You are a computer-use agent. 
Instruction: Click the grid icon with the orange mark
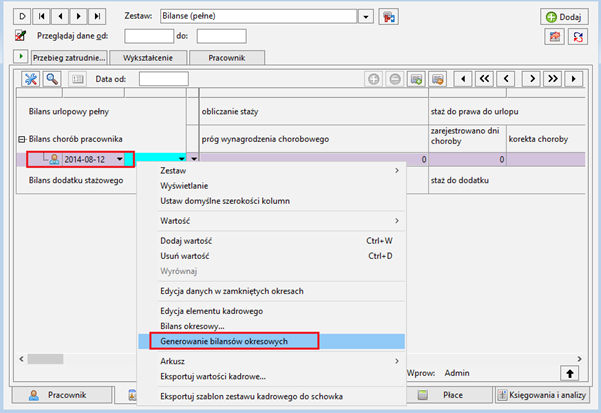click(x=437, y=79)
